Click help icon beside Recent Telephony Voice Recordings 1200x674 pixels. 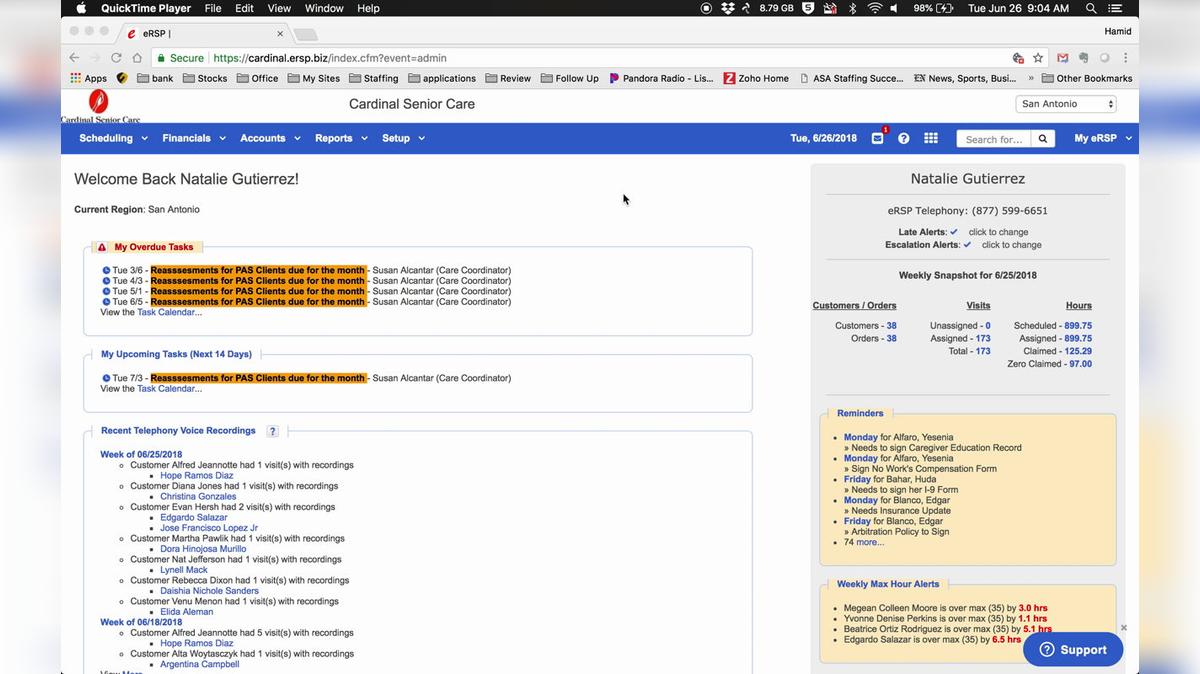click(273, 431)
